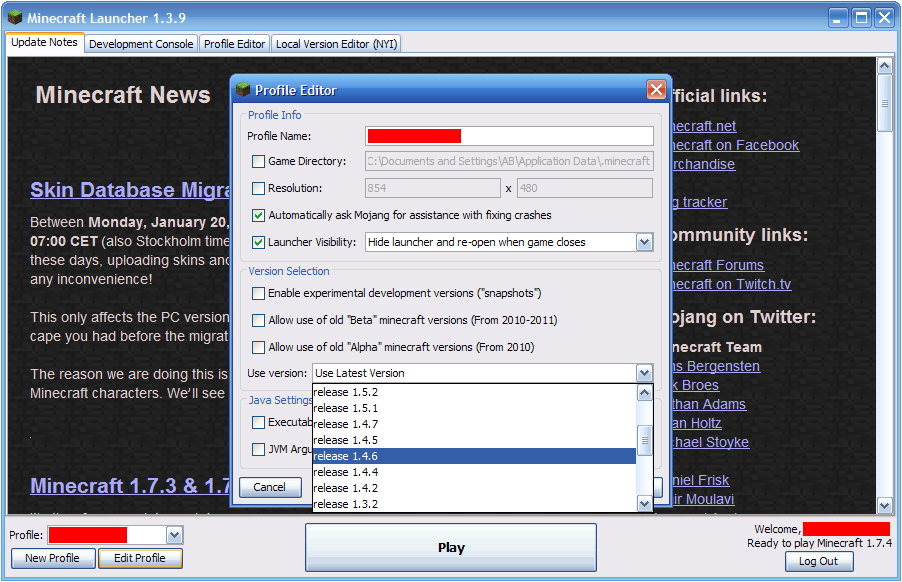The width and height of the screenshot is (902, 582).
Task: Cancel the Profile Editor dialog
Action: pos(270,488)
